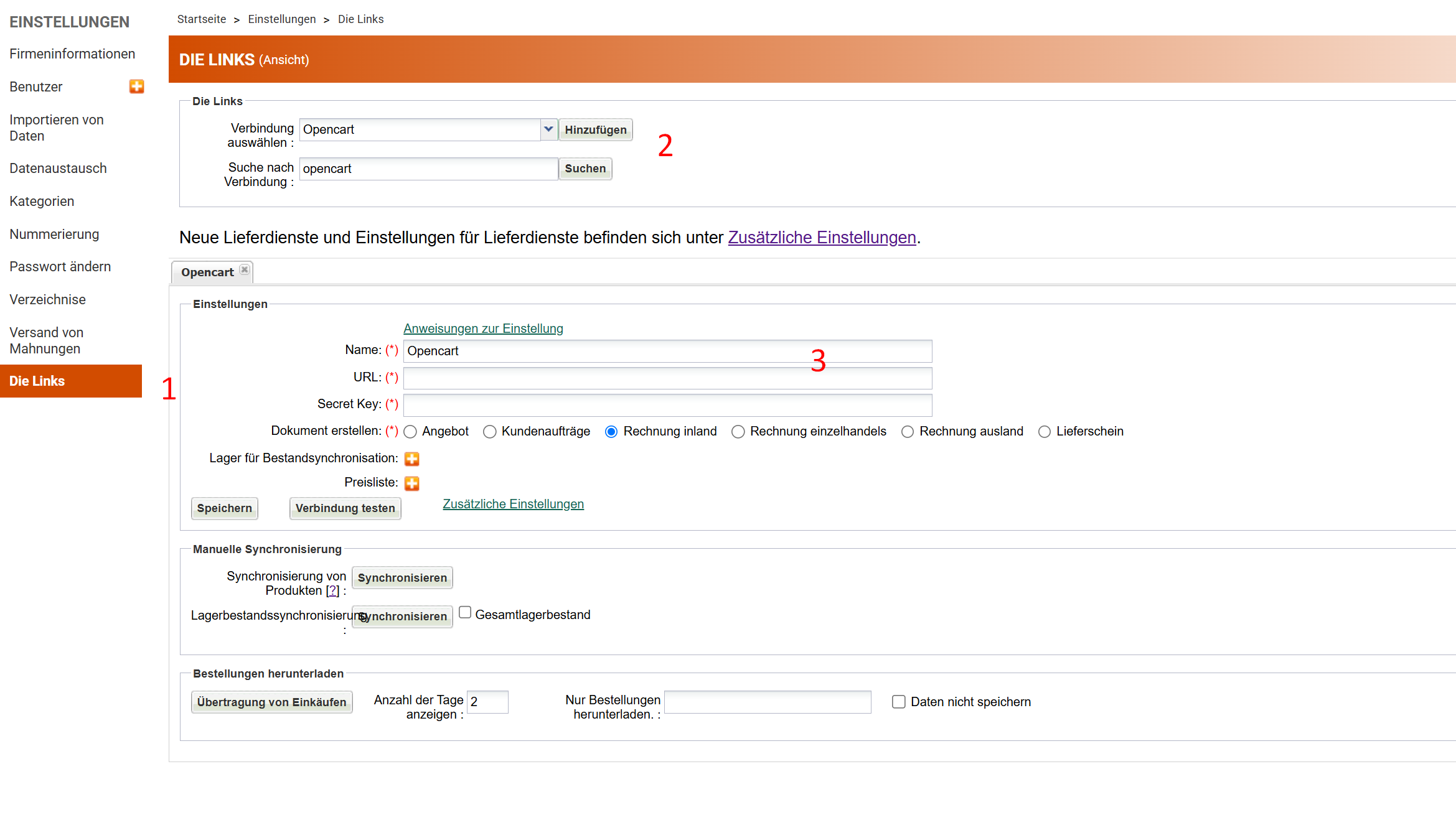Add price list via Preisliste plus icon

tap(411, 483)
